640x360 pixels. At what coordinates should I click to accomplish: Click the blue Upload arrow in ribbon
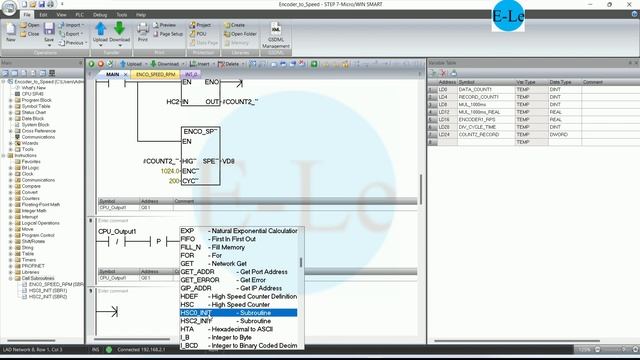coord(100,29)
